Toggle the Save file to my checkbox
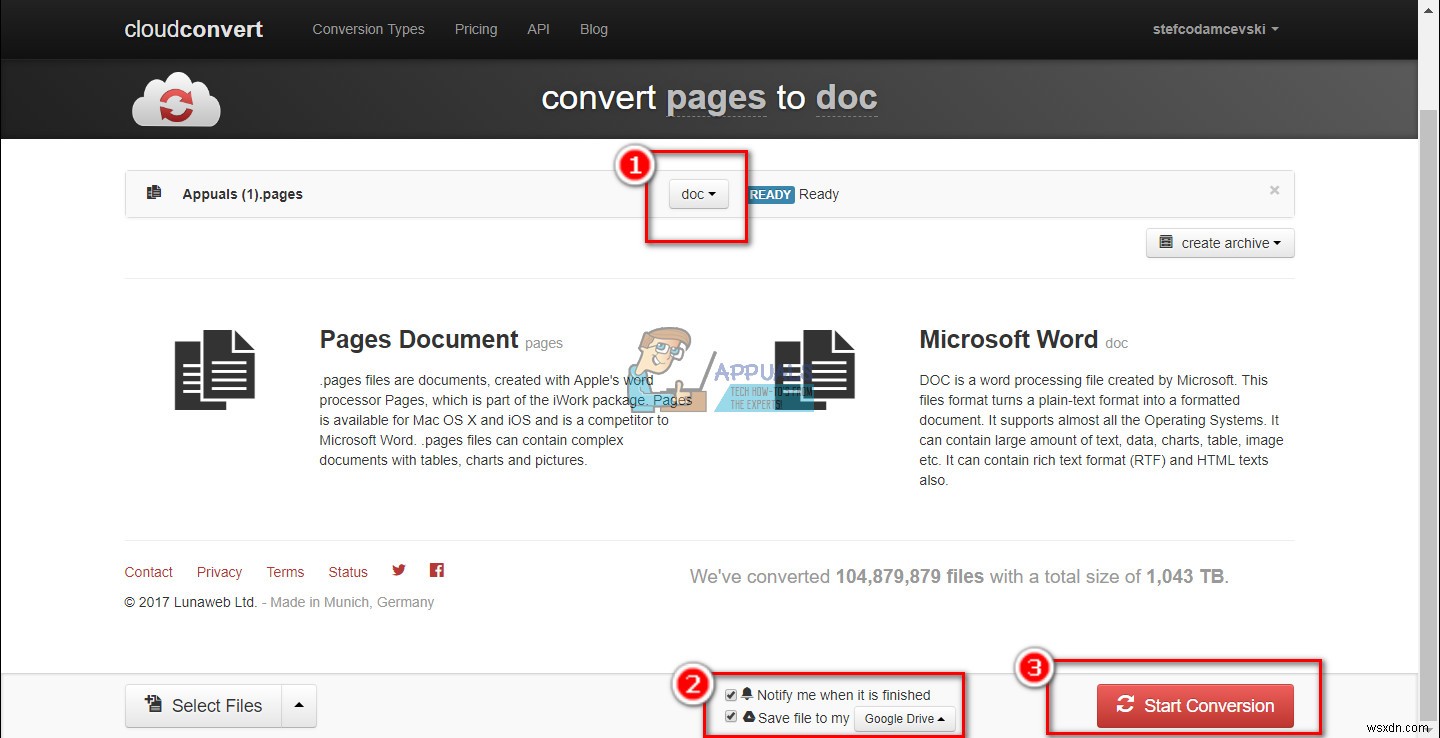This screenshot has height=738, width=1440. [x=731, y=717]
